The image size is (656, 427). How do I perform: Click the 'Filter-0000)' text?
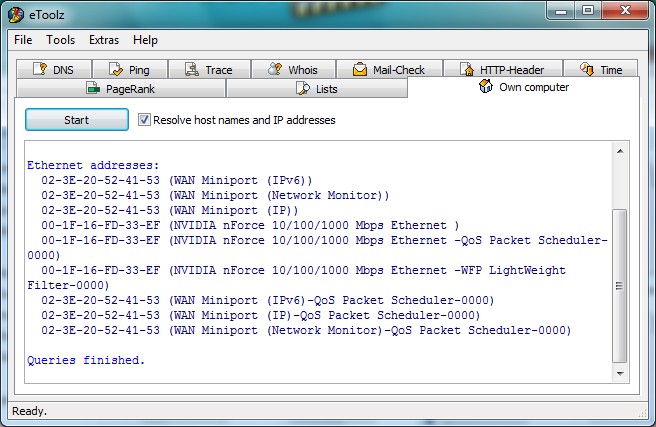pyautogui.click(x=68, y=285)
